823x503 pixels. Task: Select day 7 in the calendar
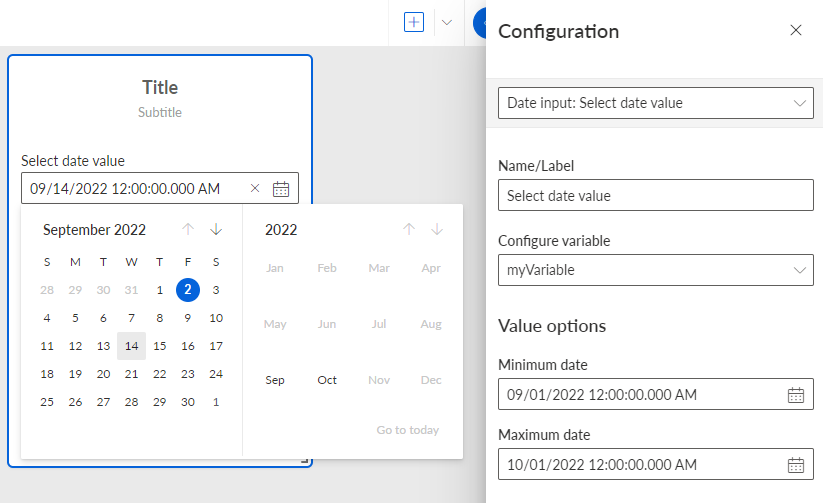(131, 318)
